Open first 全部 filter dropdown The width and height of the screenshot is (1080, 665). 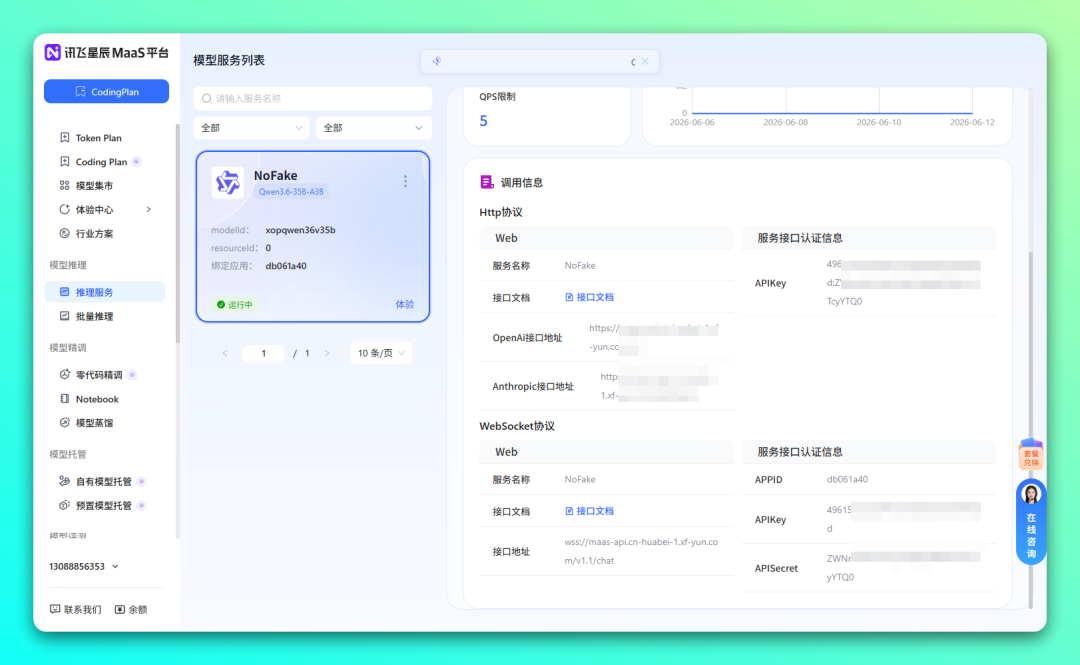click(x=251, y=128)
